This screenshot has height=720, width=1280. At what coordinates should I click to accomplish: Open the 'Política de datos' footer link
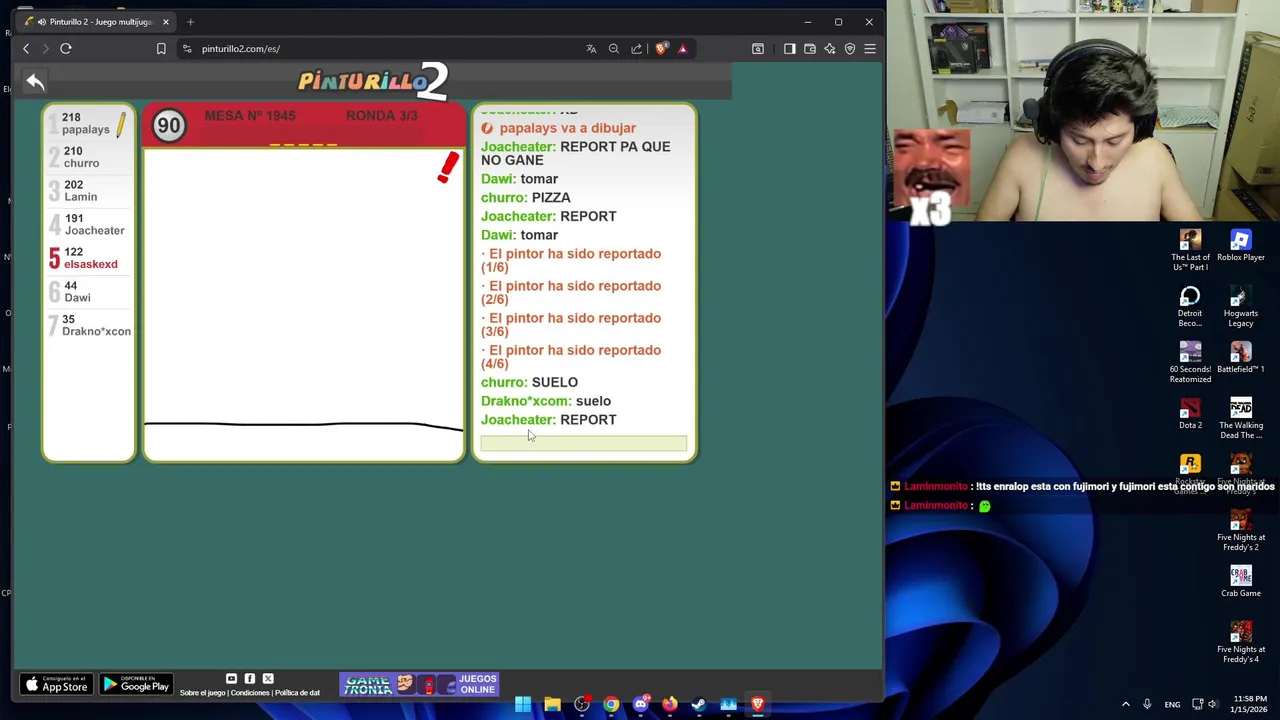pos(297,693)
